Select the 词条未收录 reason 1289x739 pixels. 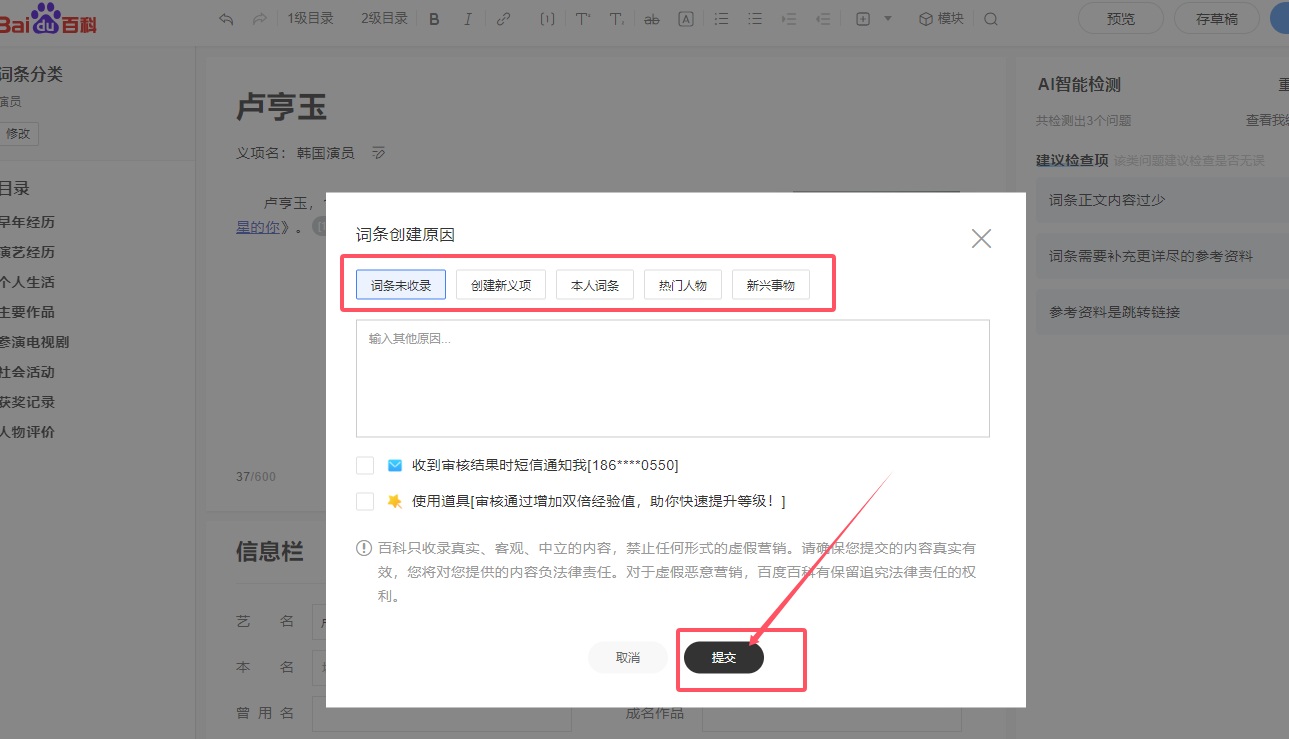coord(401,285)
